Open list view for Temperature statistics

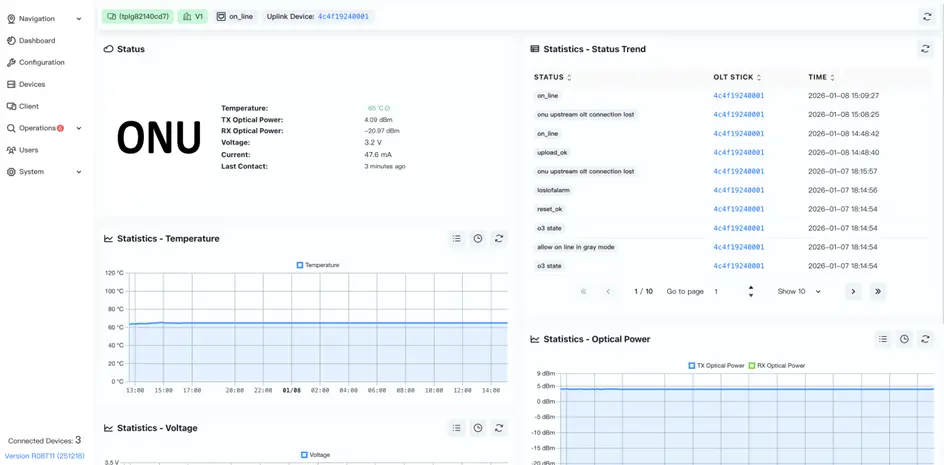click(x=456, y=239)
